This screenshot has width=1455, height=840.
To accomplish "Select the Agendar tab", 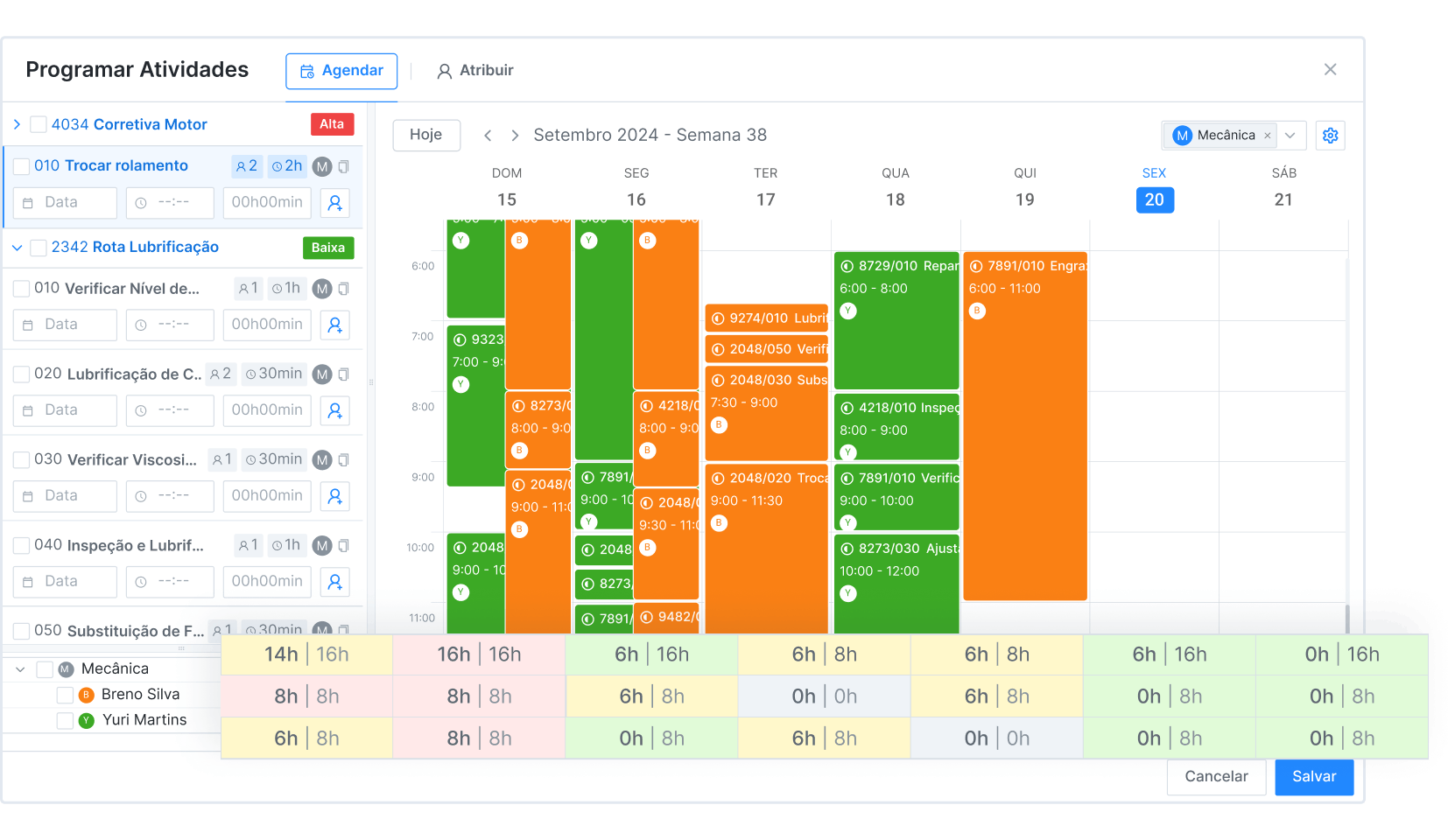I will click(x=341, y=70).
